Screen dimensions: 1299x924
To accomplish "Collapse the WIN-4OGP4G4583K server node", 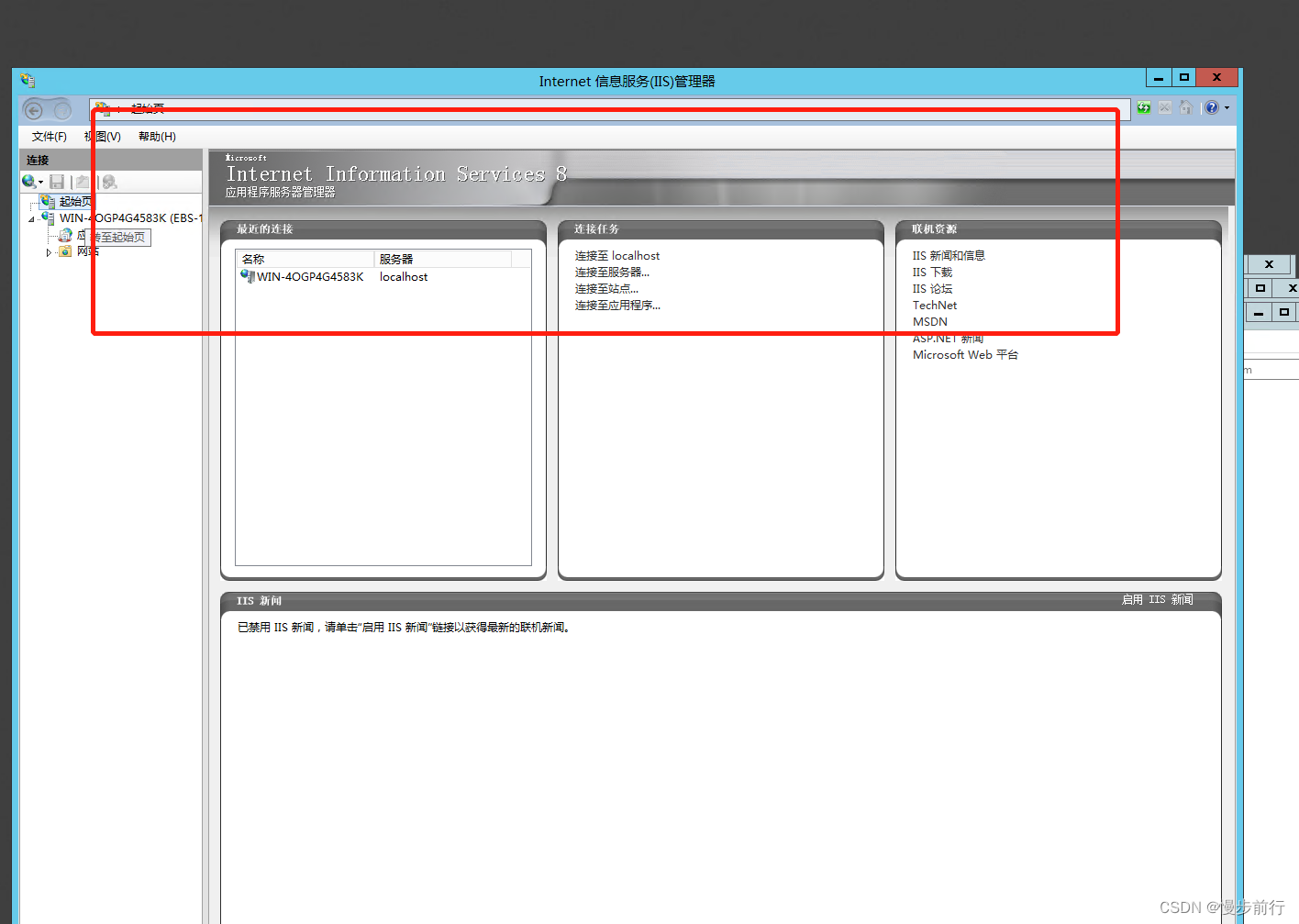I will [30, 218].
